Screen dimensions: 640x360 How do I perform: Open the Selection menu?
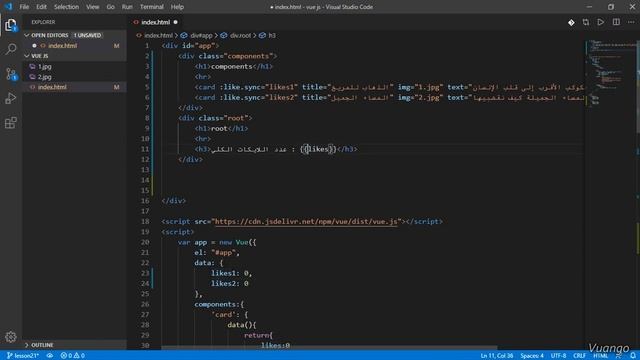[x=66, y=7]
